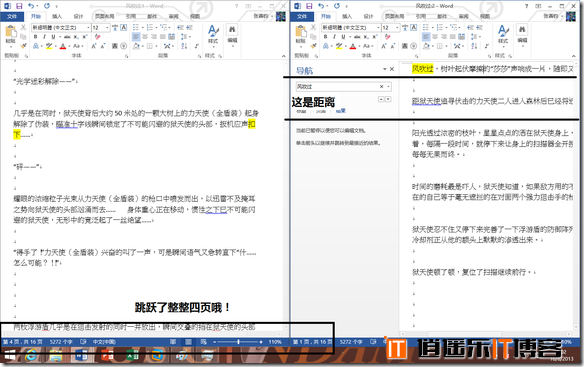Viewport: 584px width, 367px height.
Task: Open navigation pane options arrow
Action: point(384,69)
